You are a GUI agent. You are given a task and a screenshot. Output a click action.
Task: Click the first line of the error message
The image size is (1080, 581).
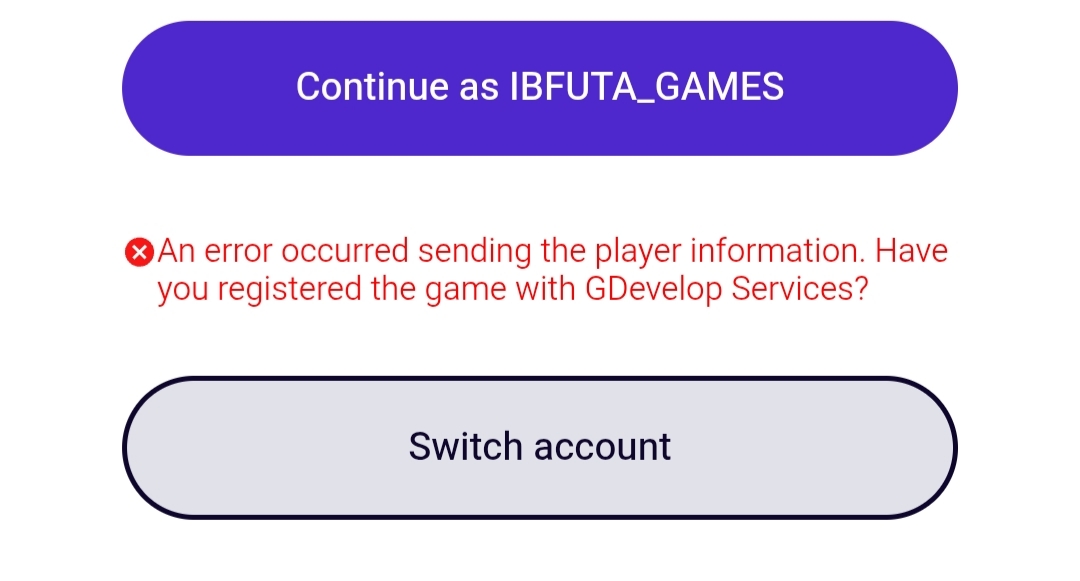tap(552, 251)
